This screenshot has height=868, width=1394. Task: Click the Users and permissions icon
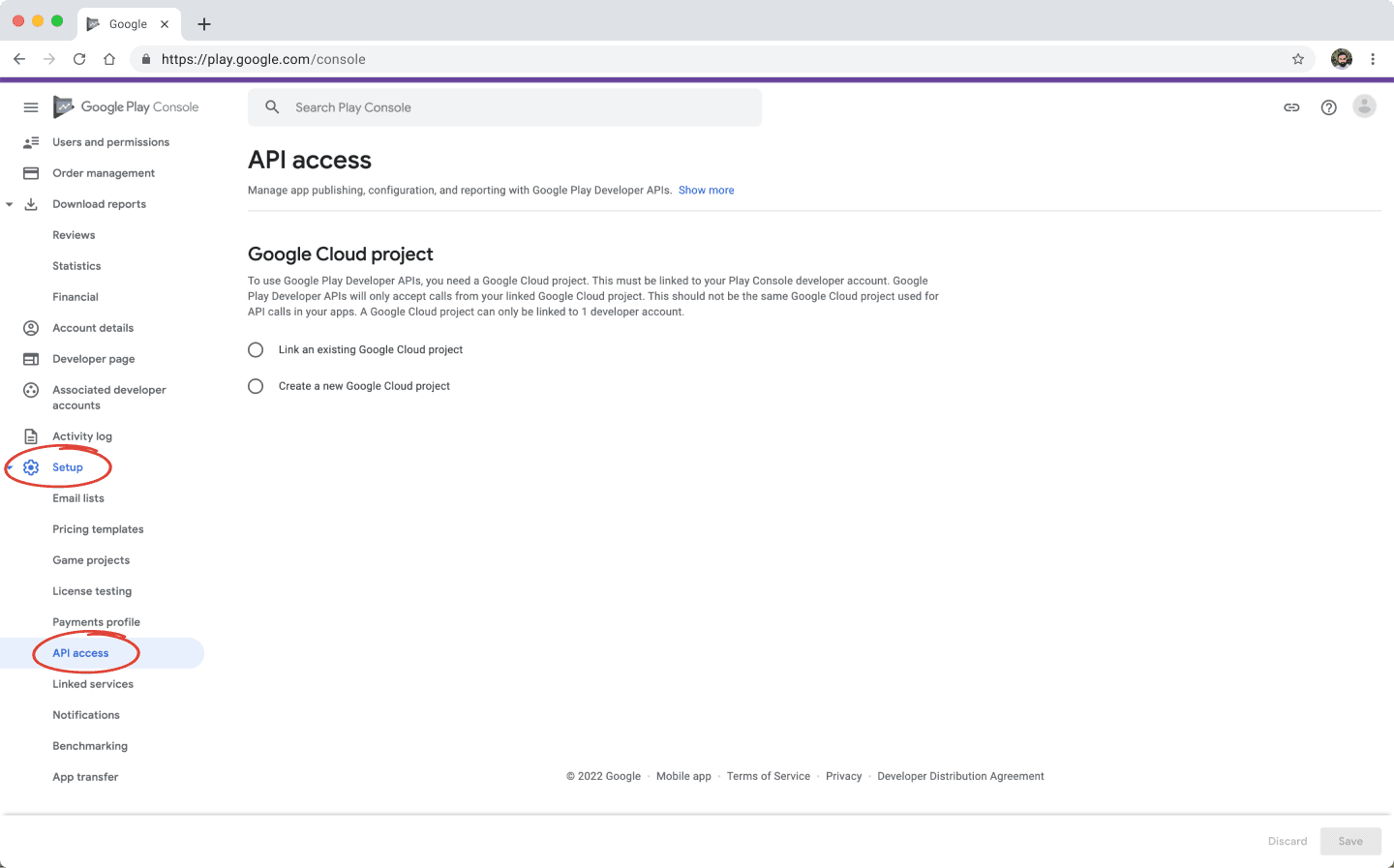[x=31, y=142]
